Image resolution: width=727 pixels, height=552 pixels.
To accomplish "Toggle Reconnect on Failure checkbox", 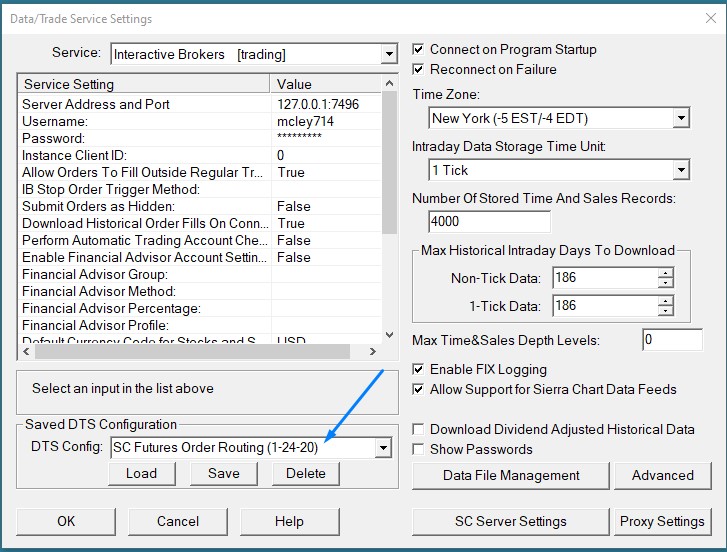I will point(418,69).
